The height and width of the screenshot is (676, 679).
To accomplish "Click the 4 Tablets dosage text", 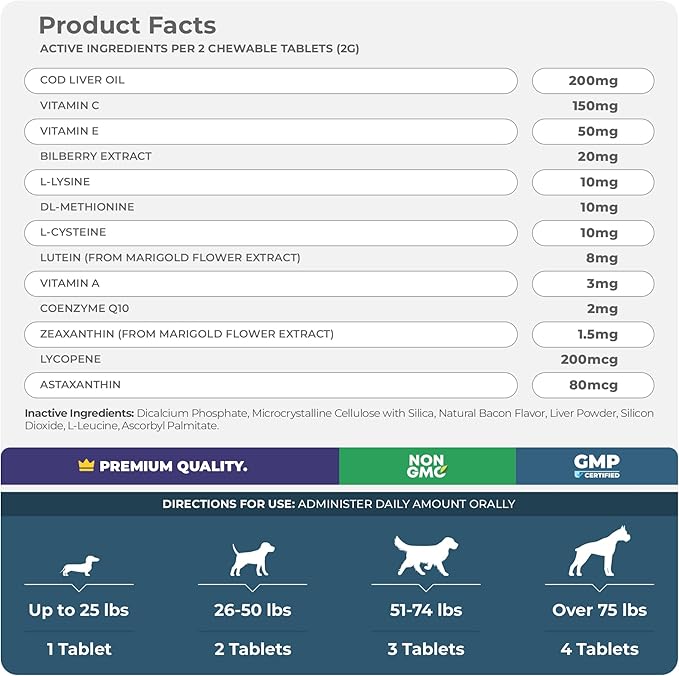I will click(x=599, y=649).
